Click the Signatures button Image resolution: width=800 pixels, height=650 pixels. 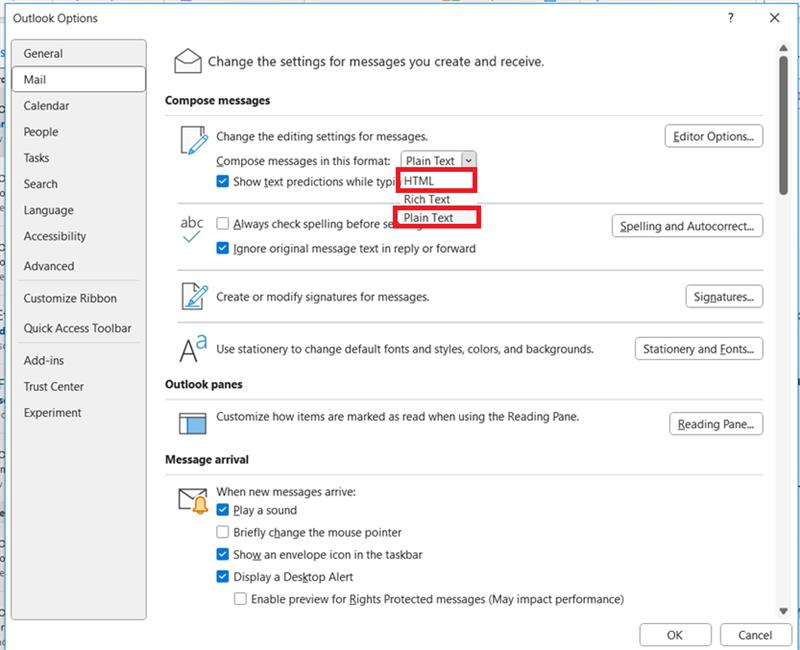(723, 296)
